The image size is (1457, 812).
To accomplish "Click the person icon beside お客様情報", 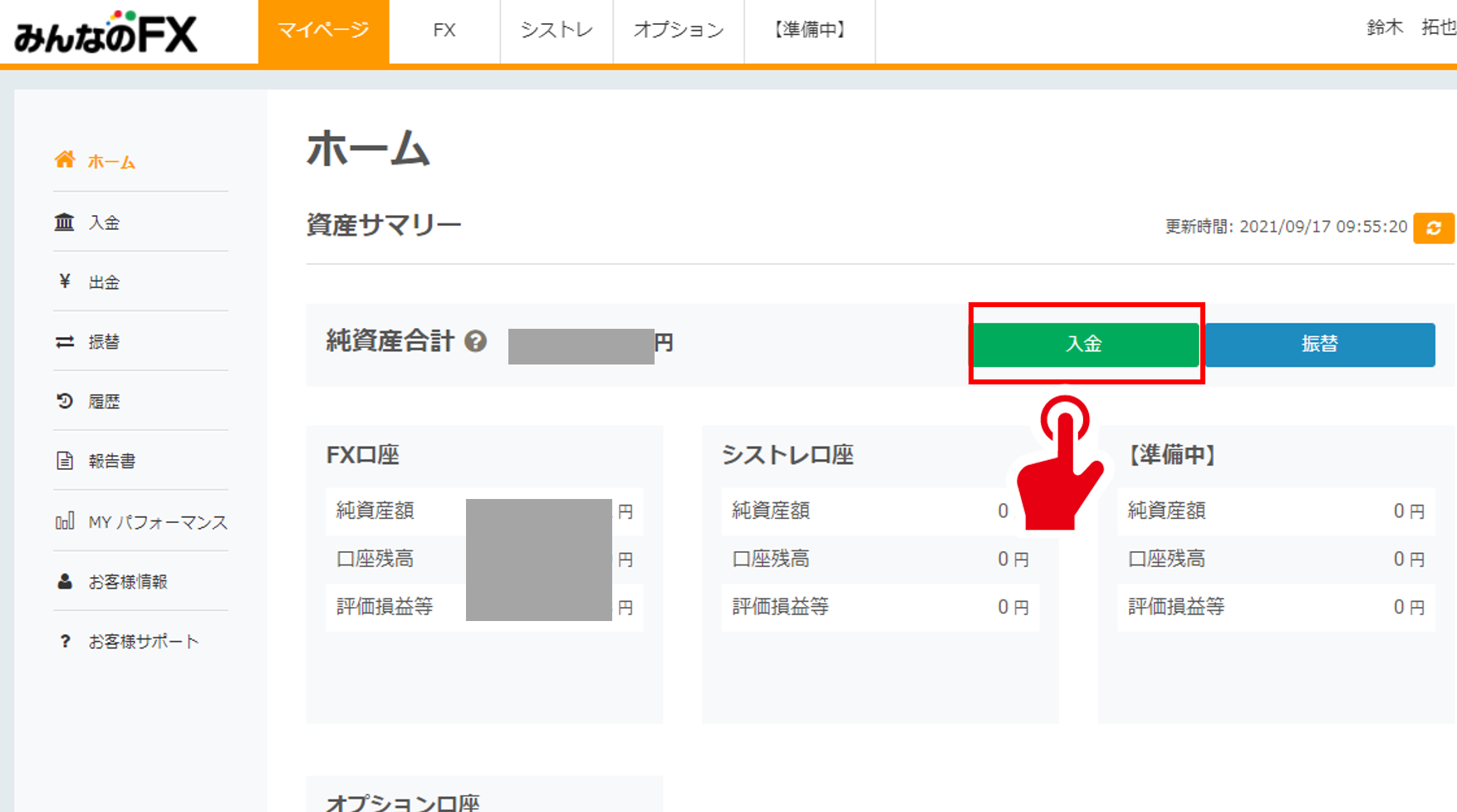I will pyautogui.click(x=66, y=581).
